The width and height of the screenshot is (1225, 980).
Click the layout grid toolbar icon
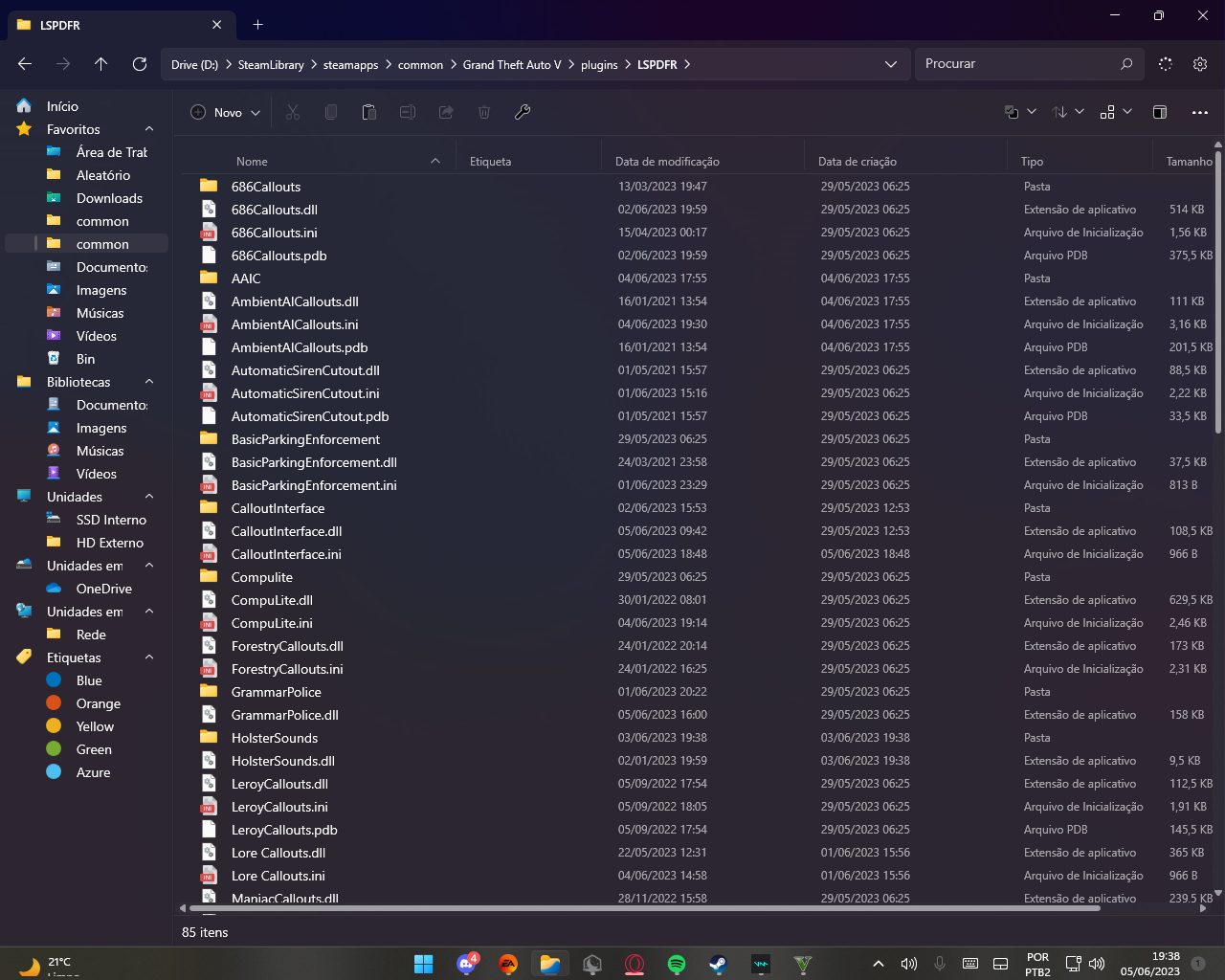(1107, 112)
